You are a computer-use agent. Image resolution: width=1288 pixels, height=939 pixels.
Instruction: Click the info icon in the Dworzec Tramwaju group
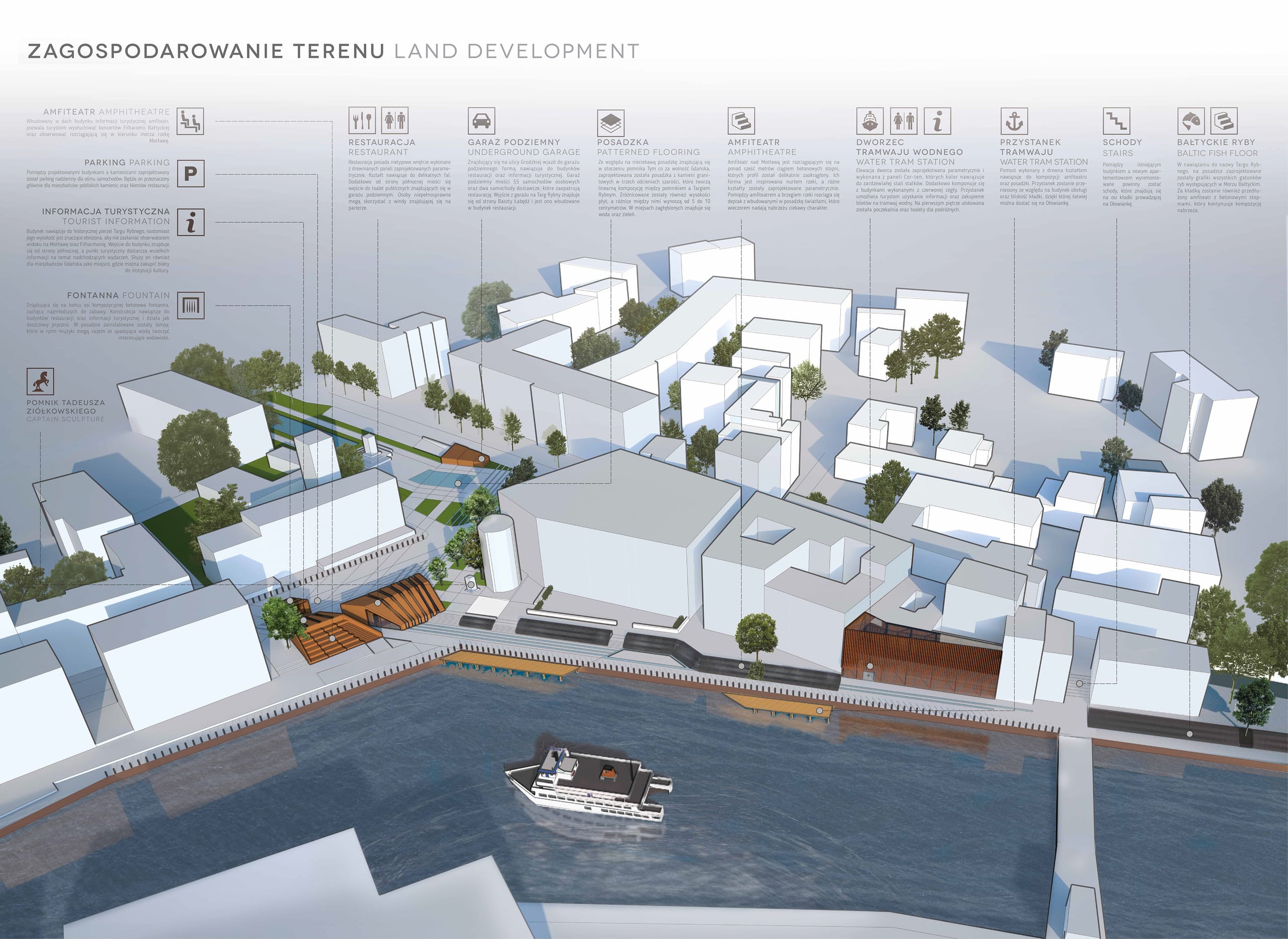937,121
